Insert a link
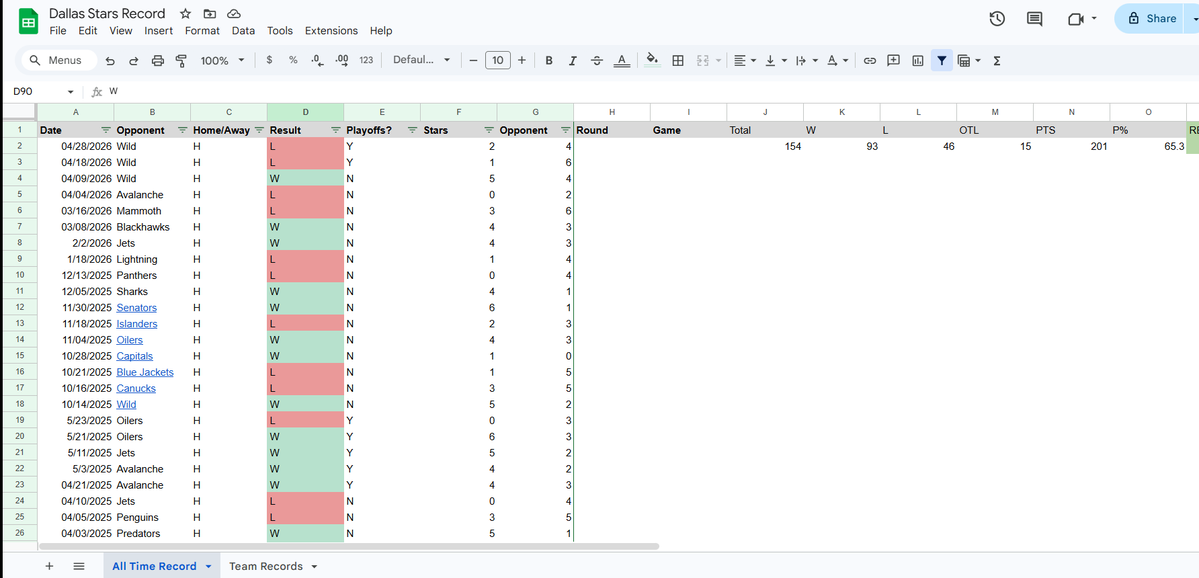 pyautogui.click(x=869, y=60)
